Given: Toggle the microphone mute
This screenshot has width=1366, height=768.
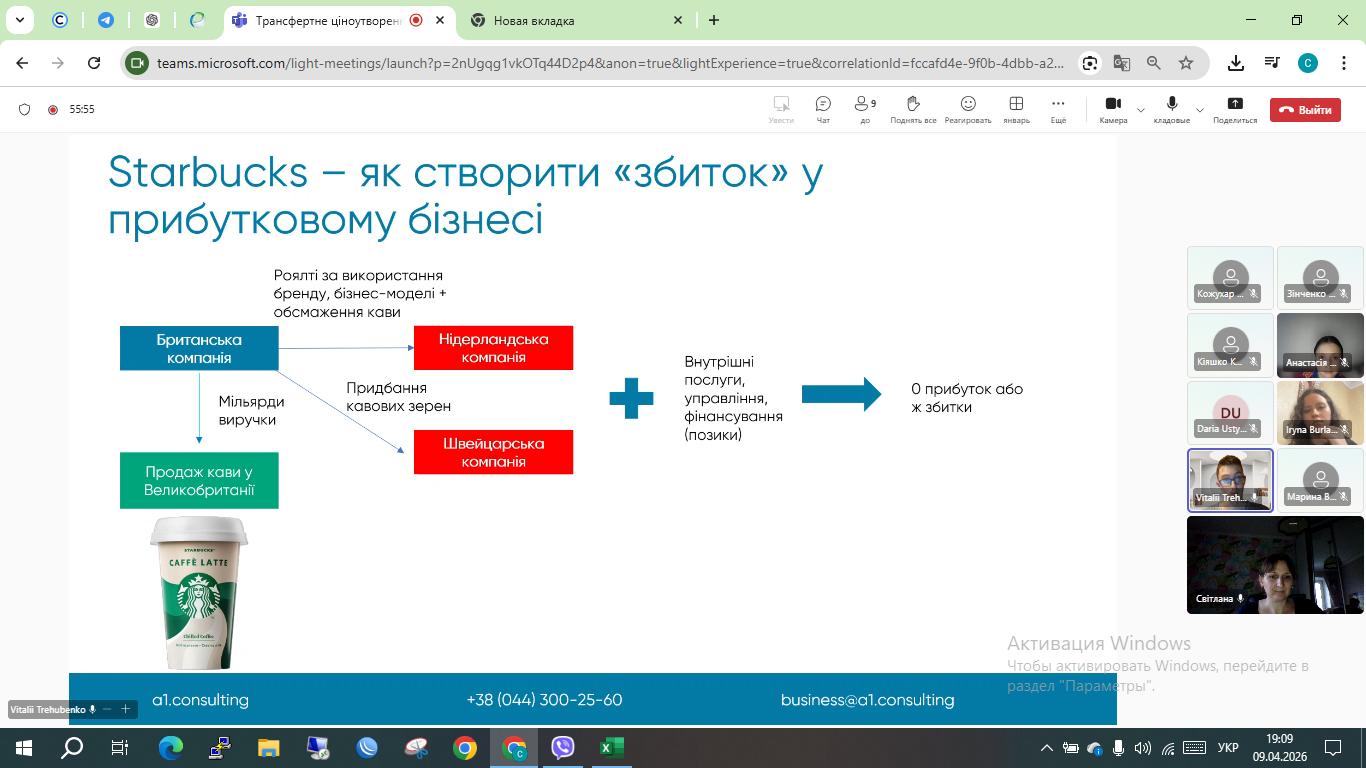Looking at the screenshot, I should click(1171, 108).
